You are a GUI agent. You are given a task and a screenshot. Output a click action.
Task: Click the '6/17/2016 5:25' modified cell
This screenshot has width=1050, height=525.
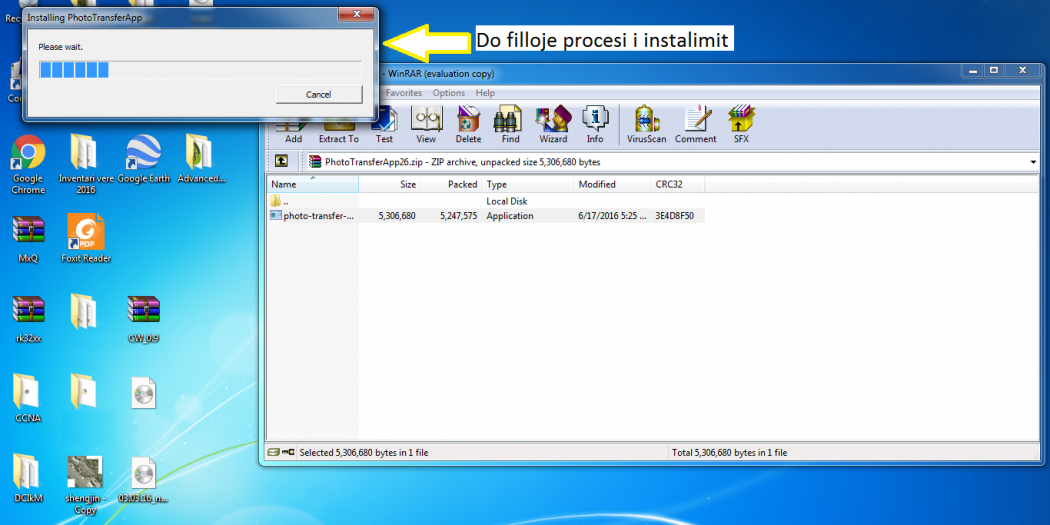[x=613, y=216]
